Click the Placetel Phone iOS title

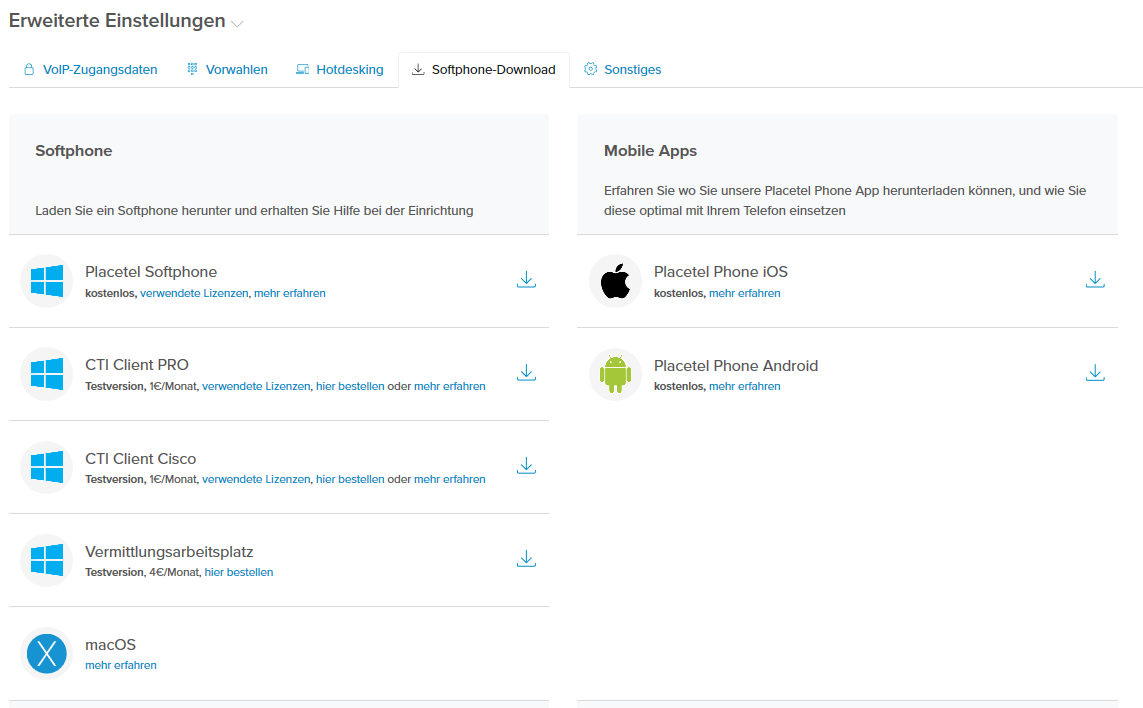point(721,272)
